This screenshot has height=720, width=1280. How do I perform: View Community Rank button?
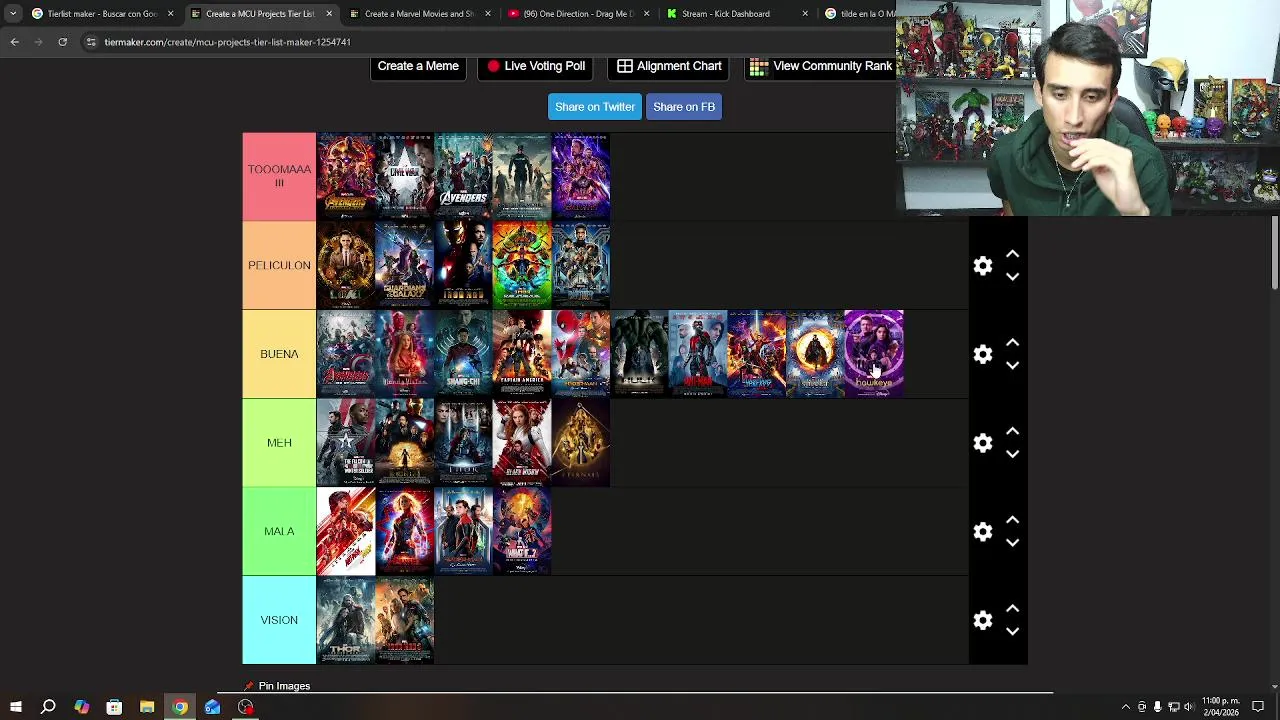coord(821,66)
